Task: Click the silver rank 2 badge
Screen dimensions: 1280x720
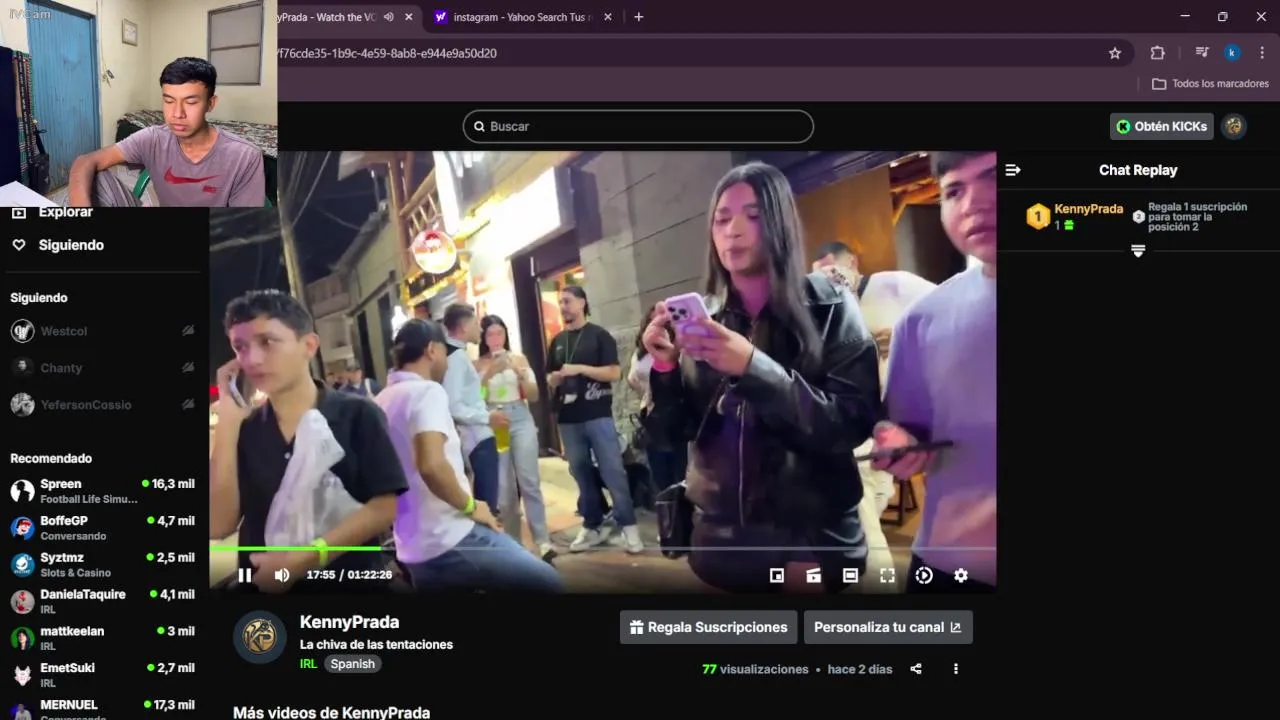Action: 1138,216
